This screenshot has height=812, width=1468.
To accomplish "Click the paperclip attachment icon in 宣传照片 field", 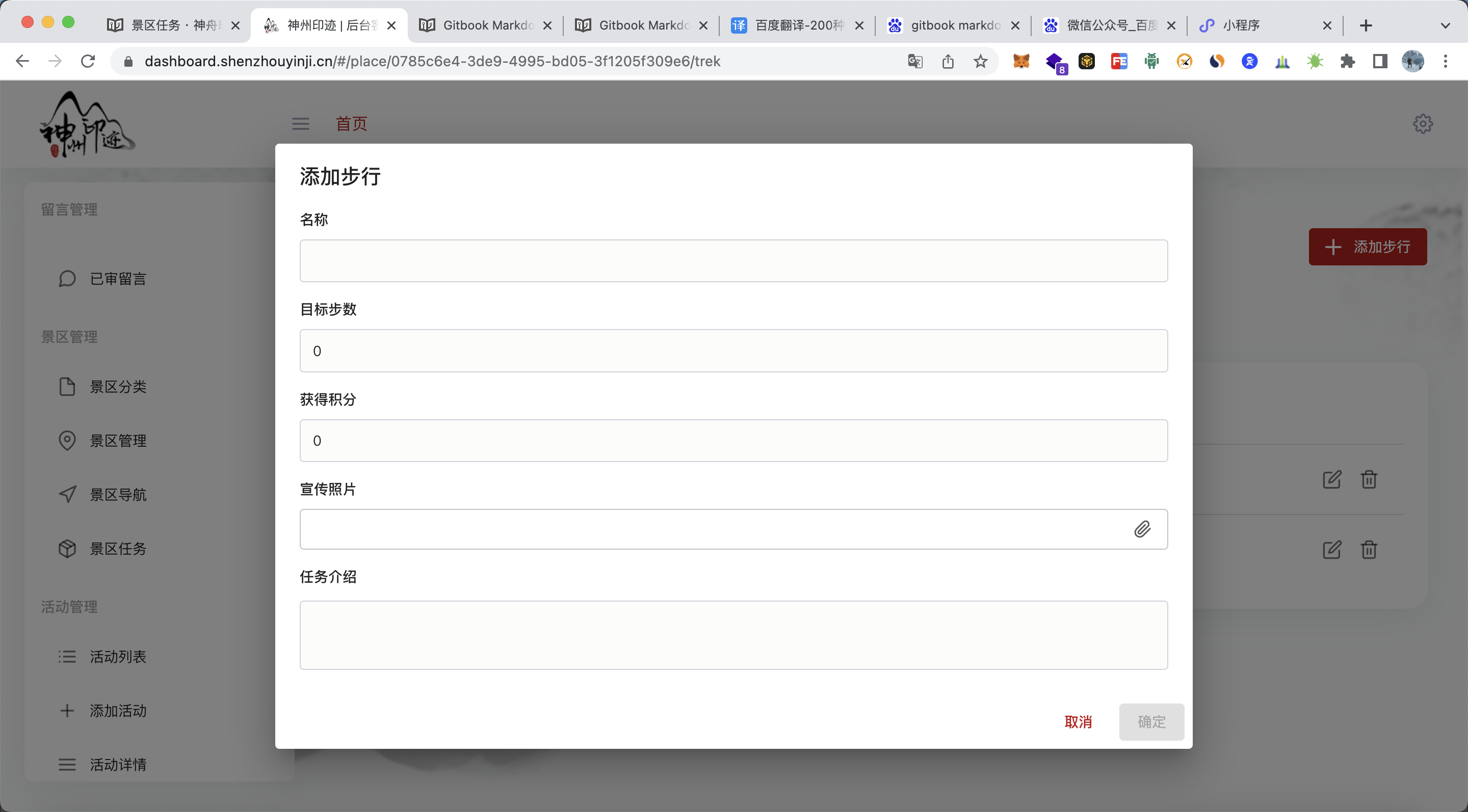I will click(x=1142, y=529).
